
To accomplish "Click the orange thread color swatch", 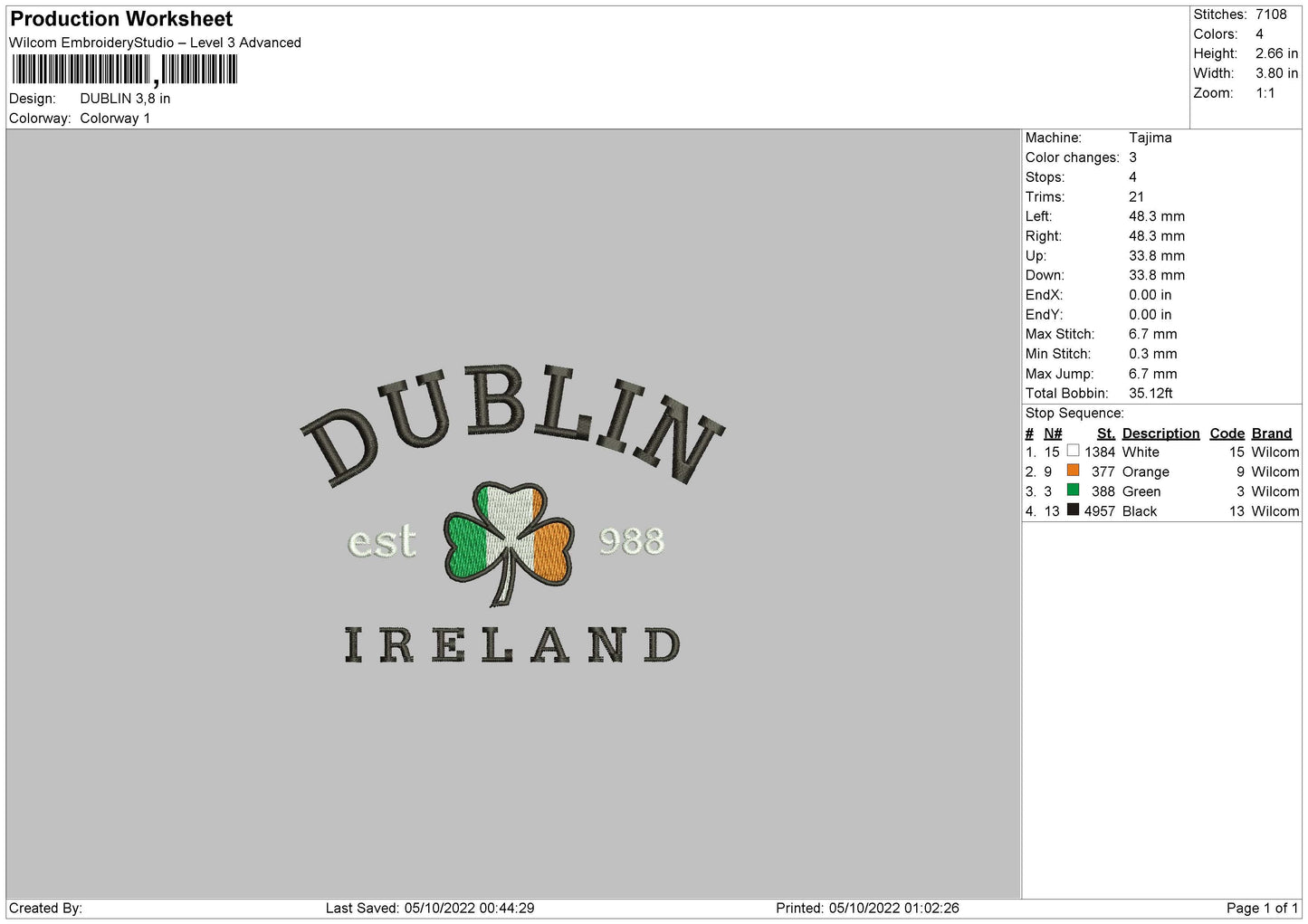I will coord(1073,471).
